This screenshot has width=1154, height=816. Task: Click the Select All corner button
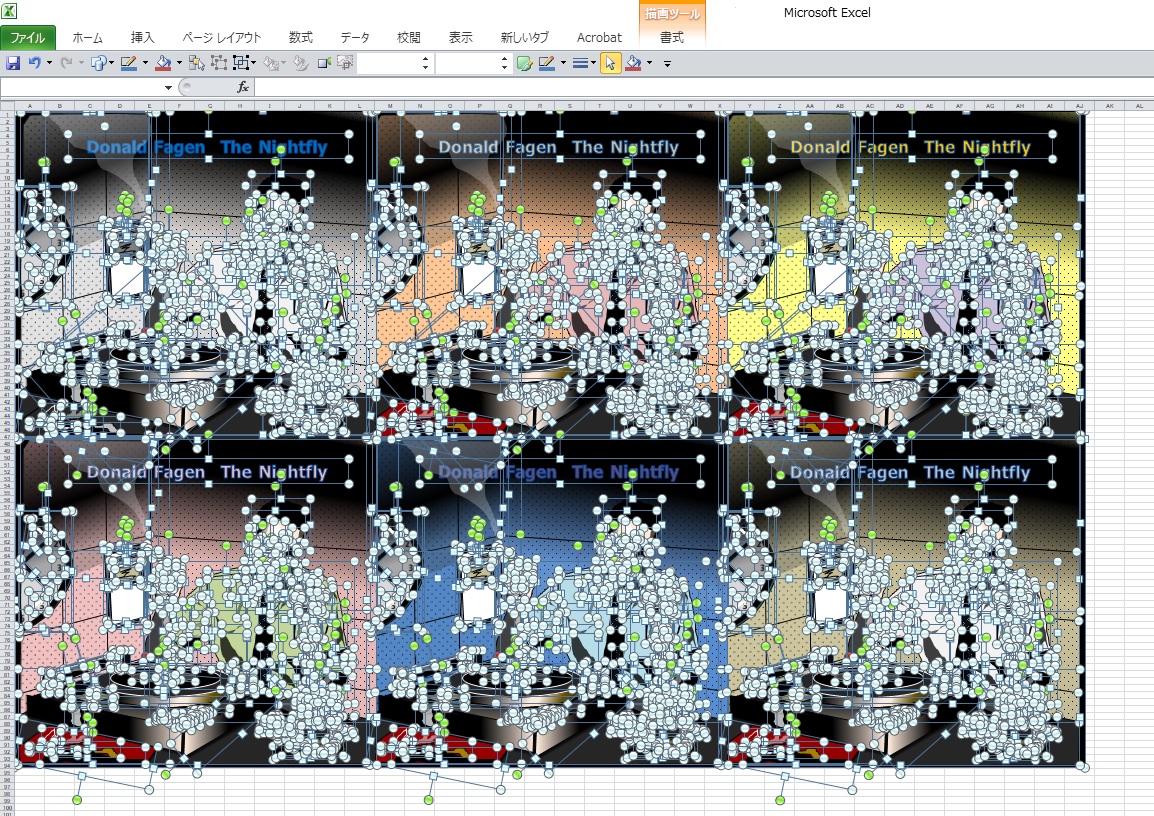7,106
